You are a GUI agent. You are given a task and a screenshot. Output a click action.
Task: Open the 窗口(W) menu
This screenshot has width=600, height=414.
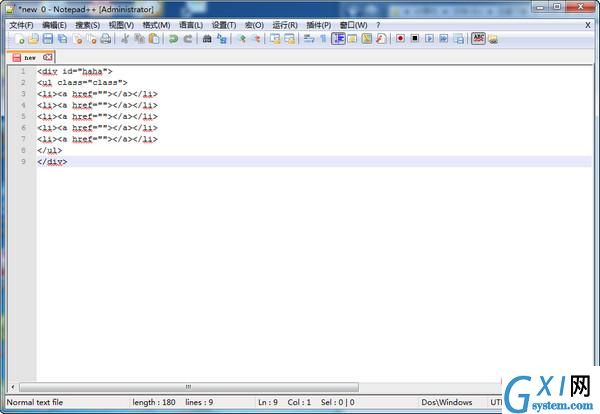(354, 25)
